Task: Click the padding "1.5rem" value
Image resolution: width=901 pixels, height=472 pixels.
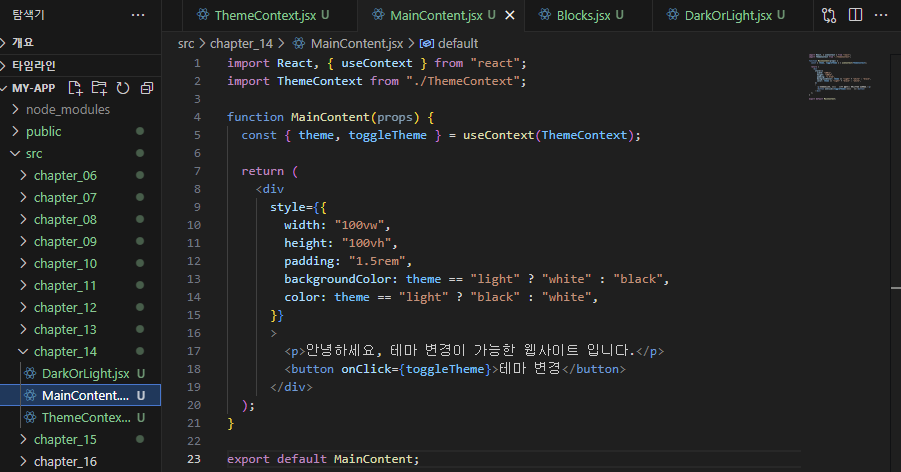Action: click(x=377, y=261)
